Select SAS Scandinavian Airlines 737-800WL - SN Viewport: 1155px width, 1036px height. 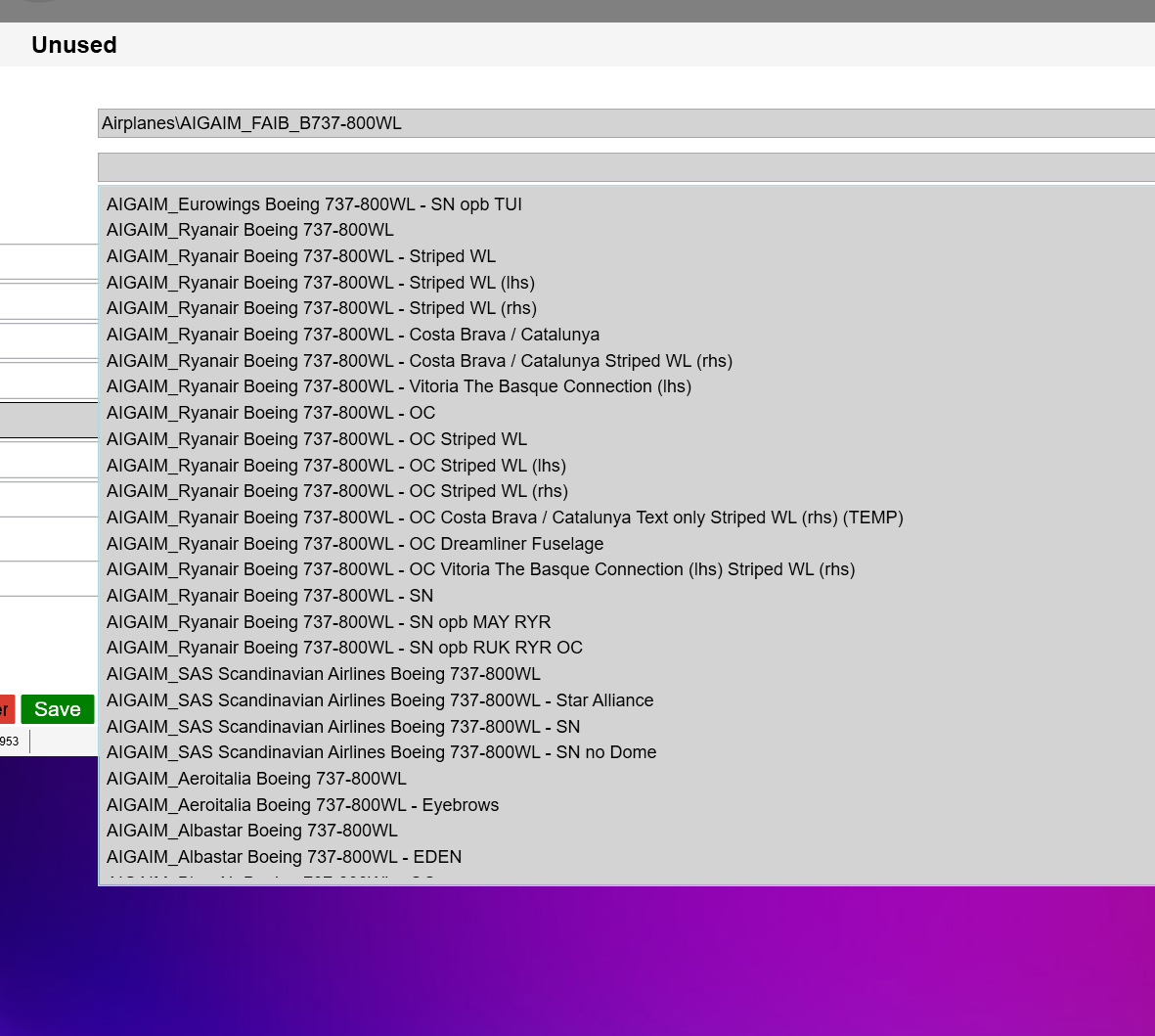tap(343, 727)
